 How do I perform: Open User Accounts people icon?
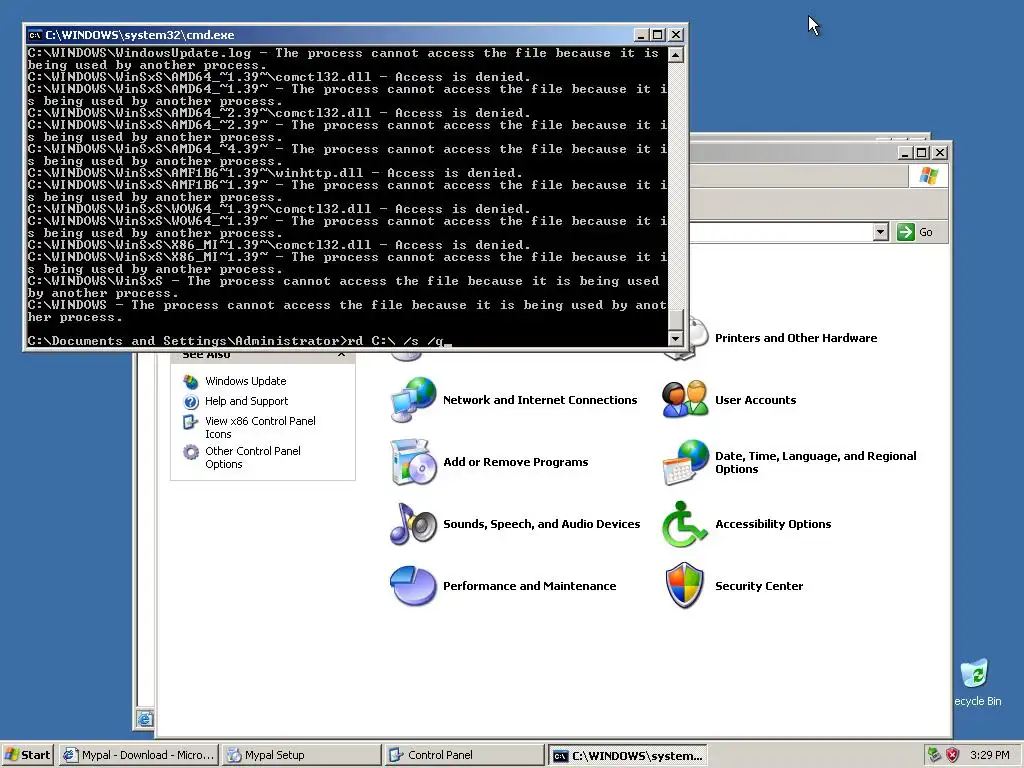tap(684, 399)
